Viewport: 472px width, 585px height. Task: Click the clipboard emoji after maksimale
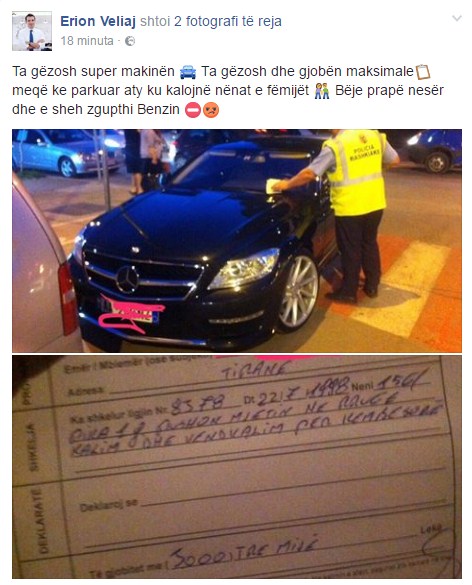(423, 72)
